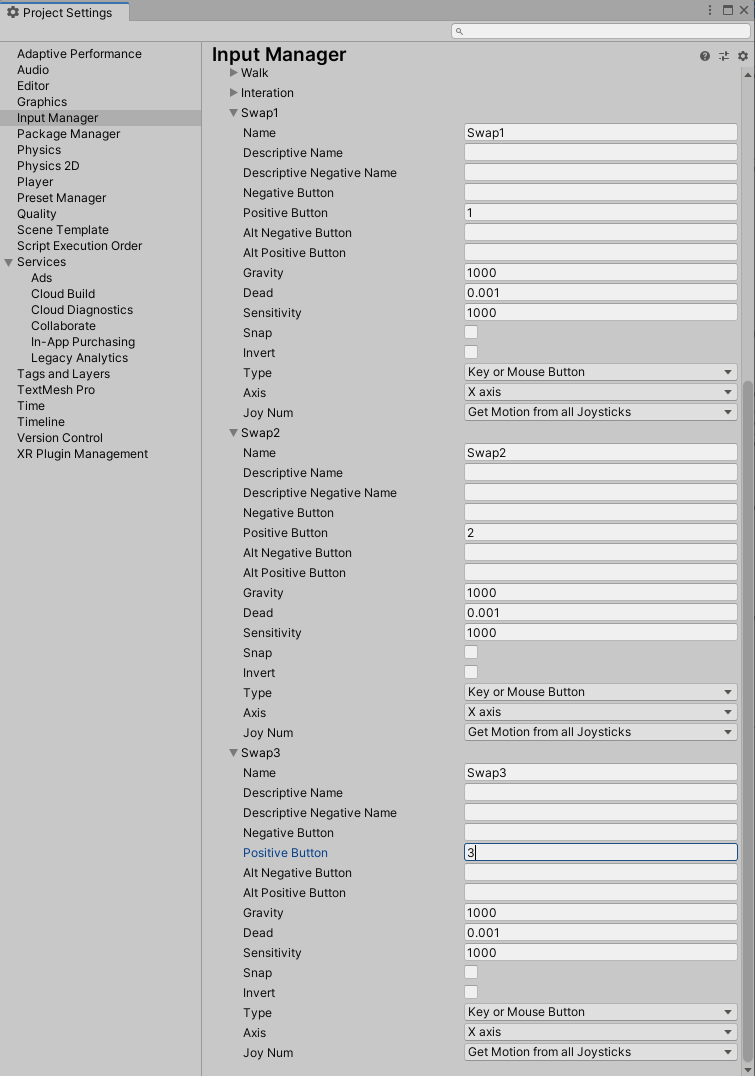Viewport: 755px width, 1076px height.
Task: Select Collaborate under Services
Action: click(x=63, y=326)
